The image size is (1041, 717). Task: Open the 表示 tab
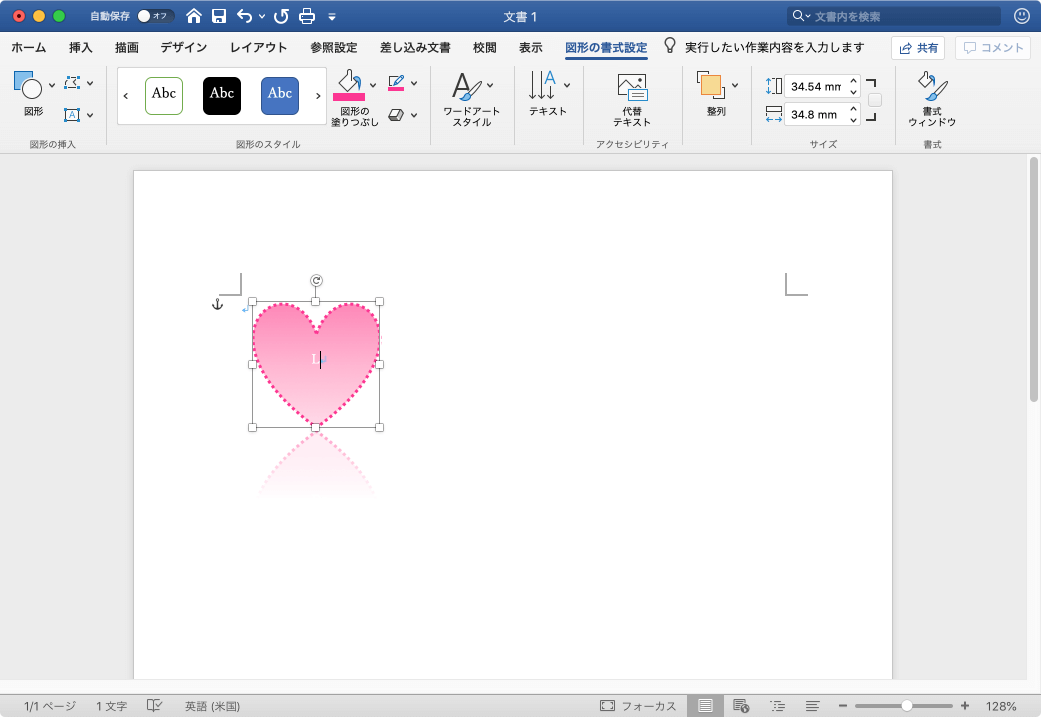click(530, 47)
